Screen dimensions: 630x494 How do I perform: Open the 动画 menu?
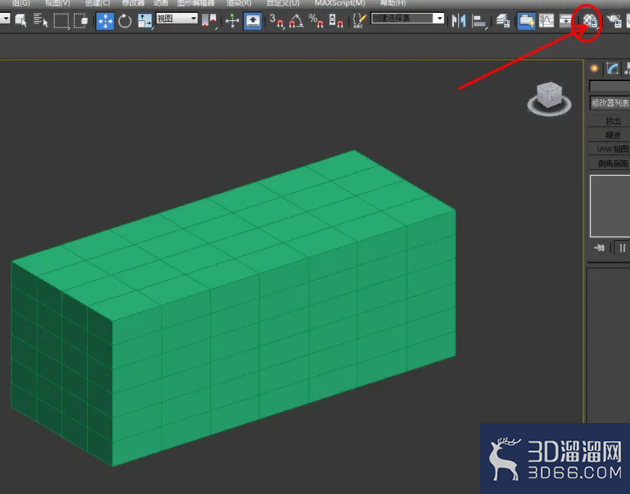pos(161,3)
